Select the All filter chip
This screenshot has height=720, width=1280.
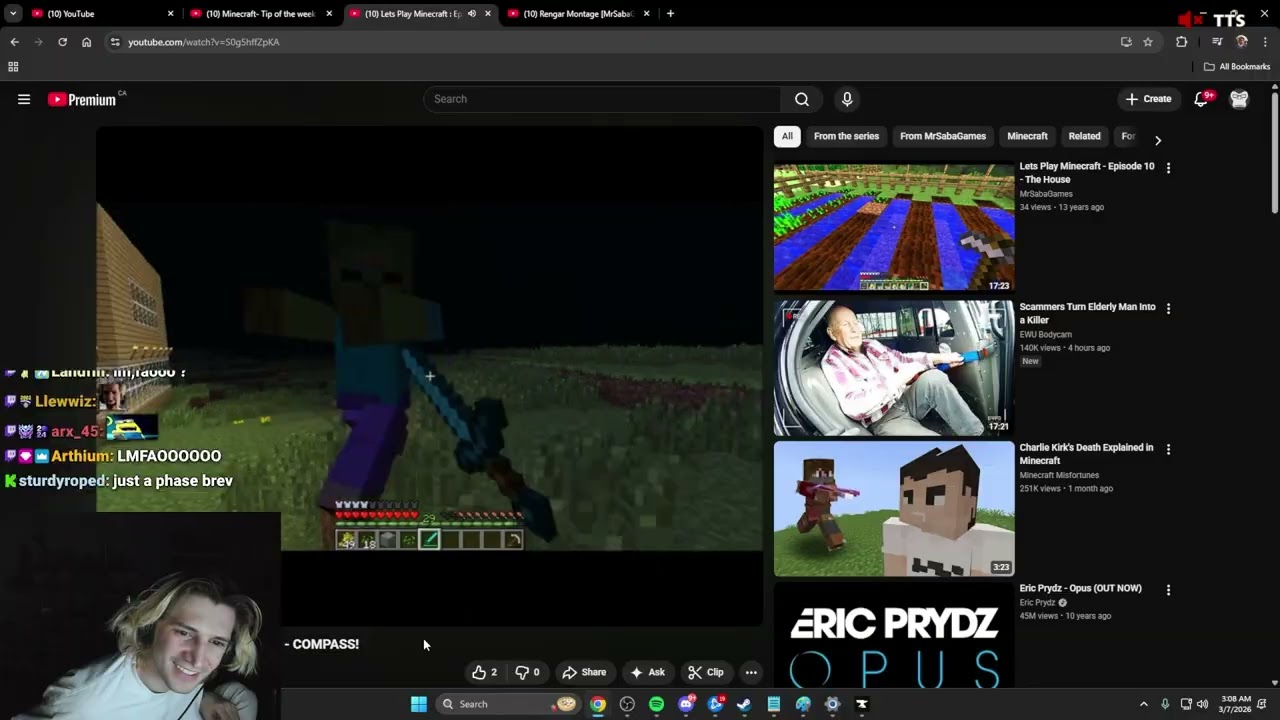tap(787, 136)
